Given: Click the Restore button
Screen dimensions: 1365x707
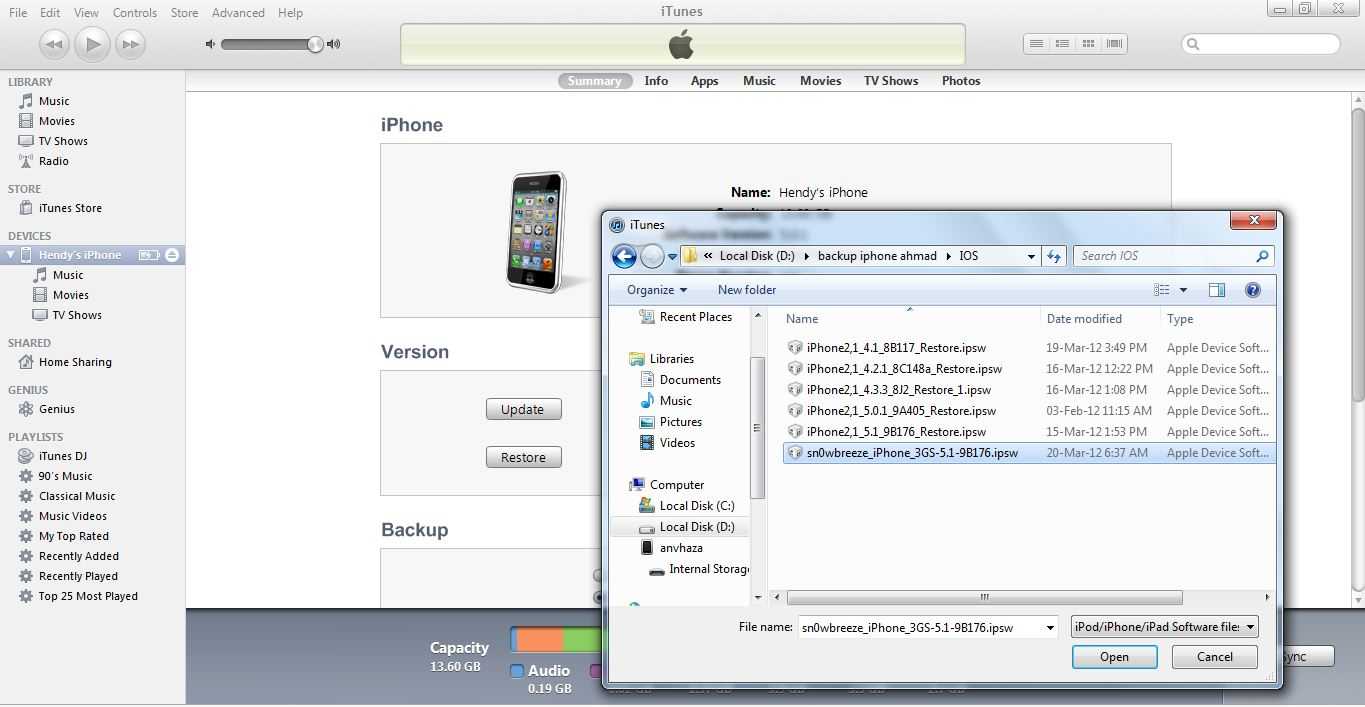Looking at the screenshot, I should [x=523, y=457].
